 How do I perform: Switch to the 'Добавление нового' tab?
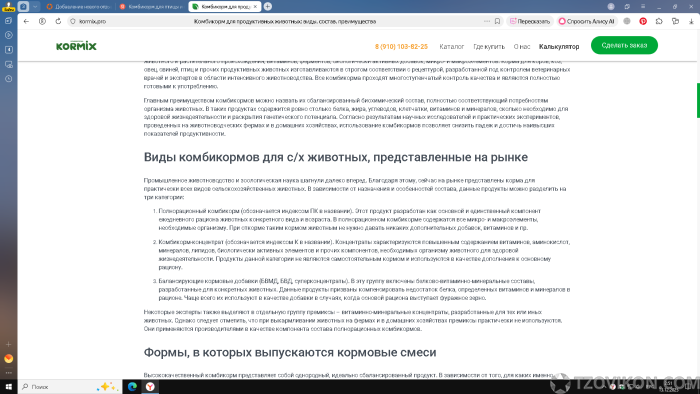coord(79,7)
